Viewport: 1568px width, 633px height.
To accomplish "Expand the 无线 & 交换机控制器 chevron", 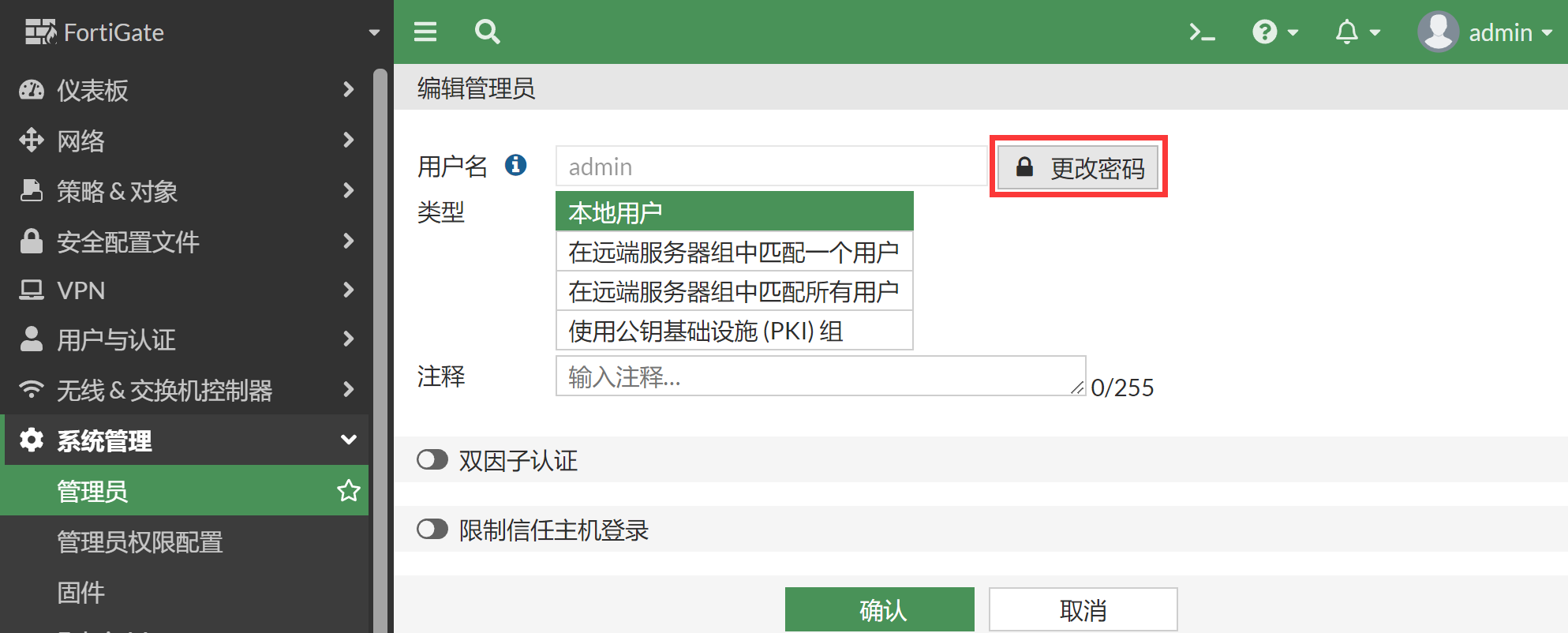I will pyautogui.click(x=349, y=389).
